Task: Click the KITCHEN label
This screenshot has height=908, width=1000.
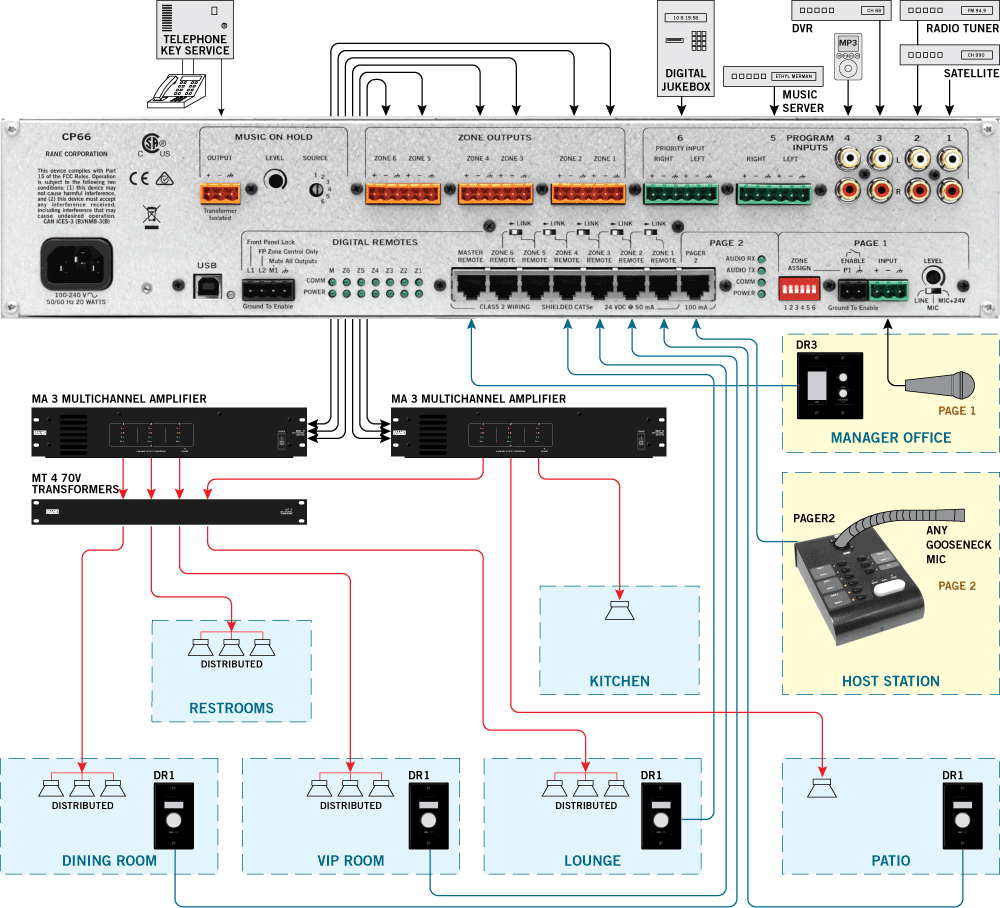Action: coord(619,682)
